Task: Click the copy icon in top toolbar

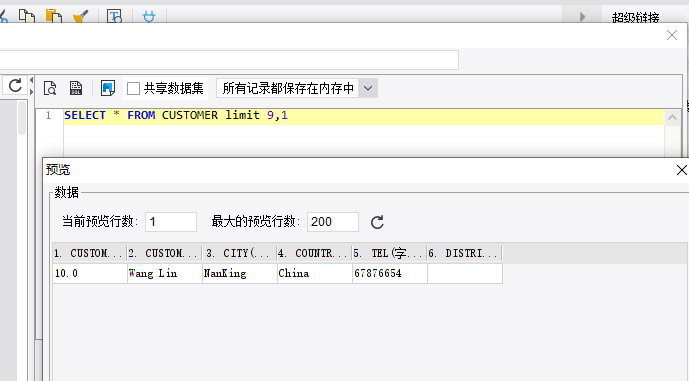Action: pyautogui.click(x=27, y=16)
